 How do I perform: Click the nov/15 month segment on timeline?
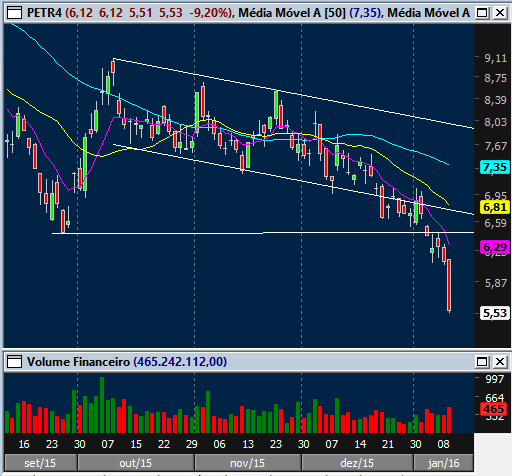tap(248, 463)
